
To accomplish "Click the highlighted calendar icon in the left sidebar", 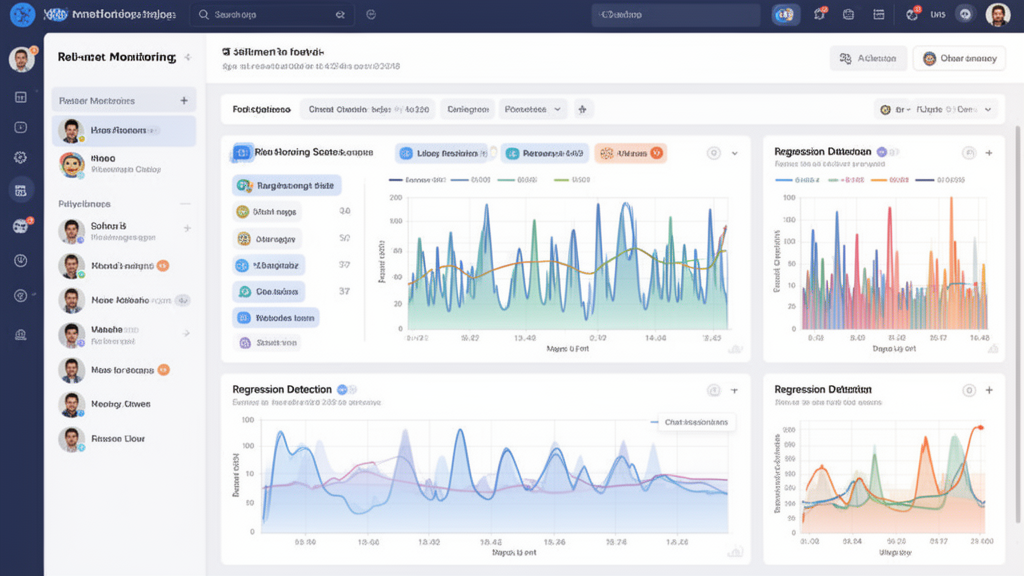I will 21,189.
